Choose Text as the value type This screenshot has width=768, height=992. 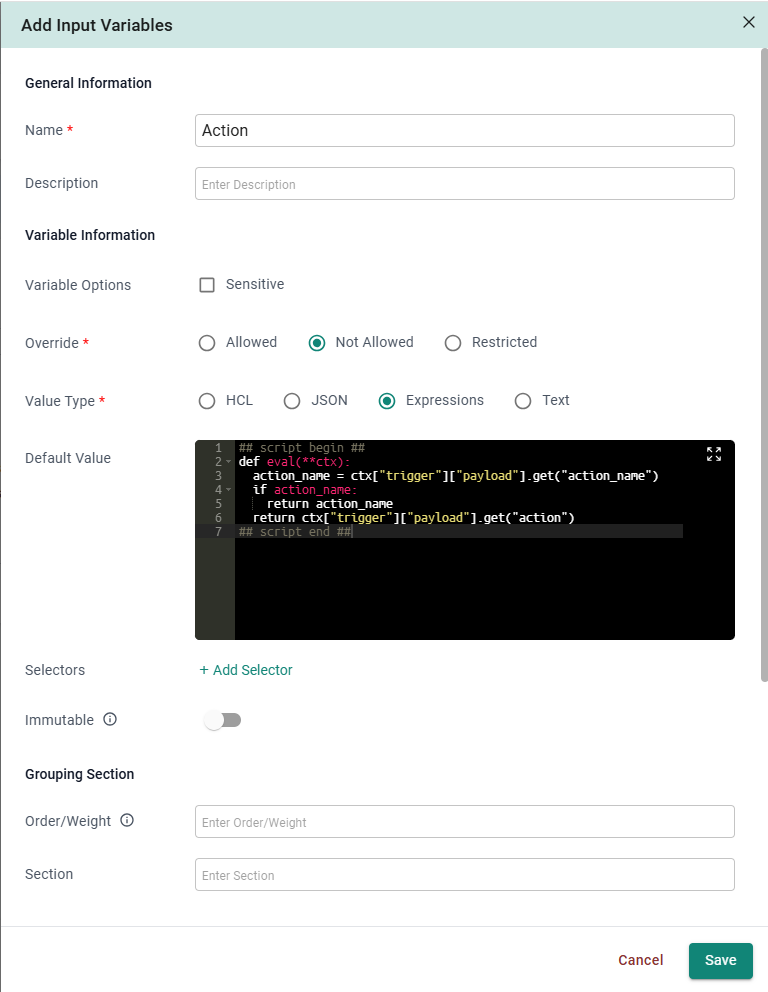523,401
